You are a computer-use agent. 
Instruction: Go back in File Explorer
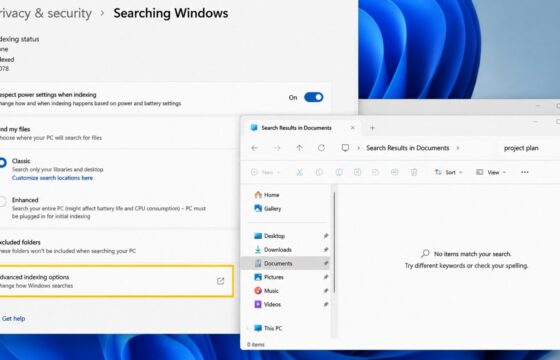tap(255, 148)
